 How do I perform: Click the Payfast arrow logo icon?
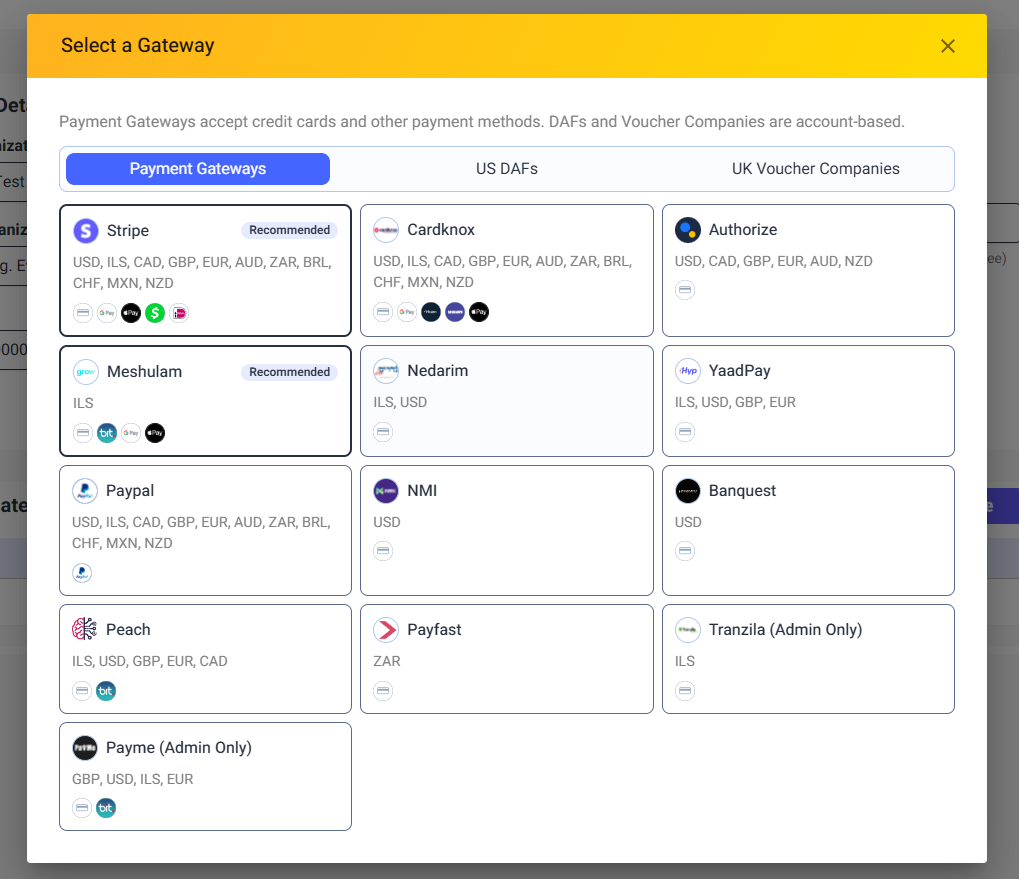click(x=386, y=630)
